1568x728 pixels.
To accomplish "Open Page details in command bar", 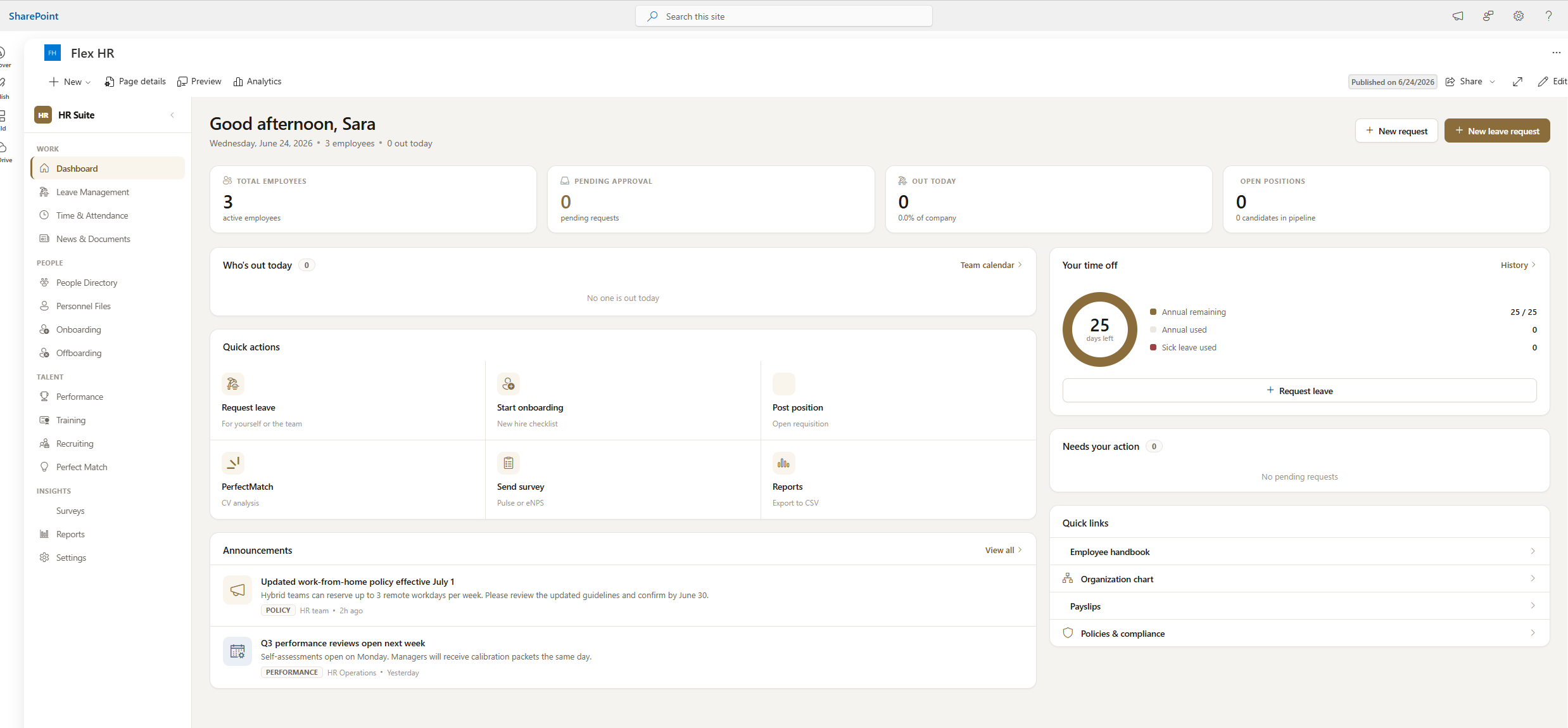I will tap(135, 82).
